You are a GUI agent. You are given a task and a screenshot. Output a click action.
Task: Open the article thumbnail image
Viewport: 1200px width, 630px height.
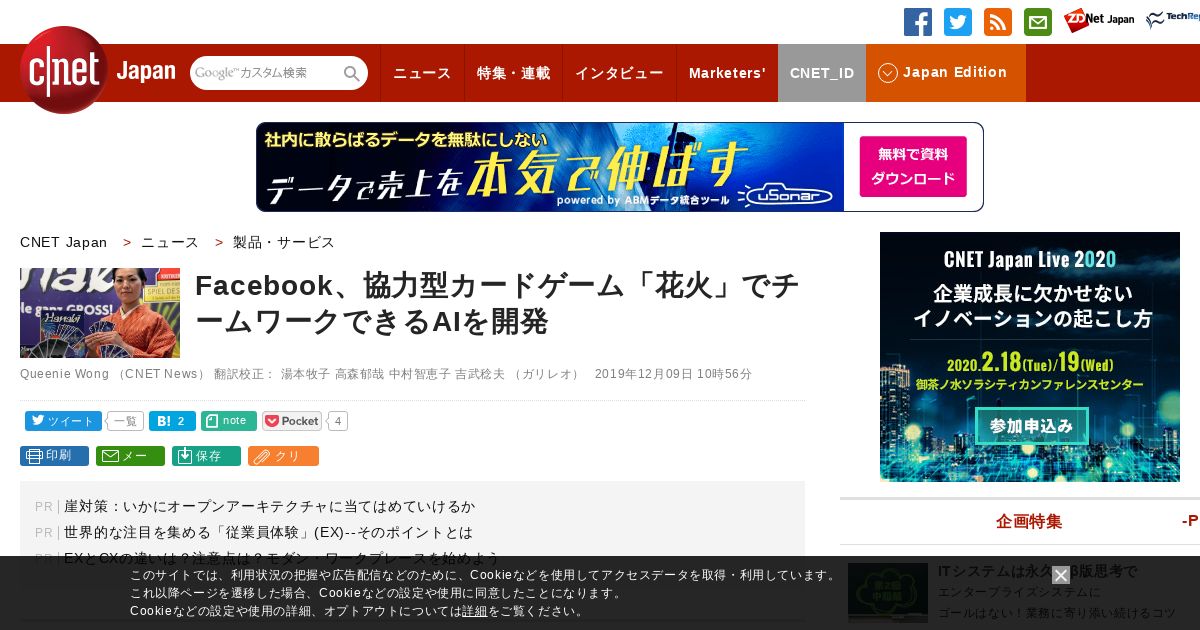[x=100, y=313]
